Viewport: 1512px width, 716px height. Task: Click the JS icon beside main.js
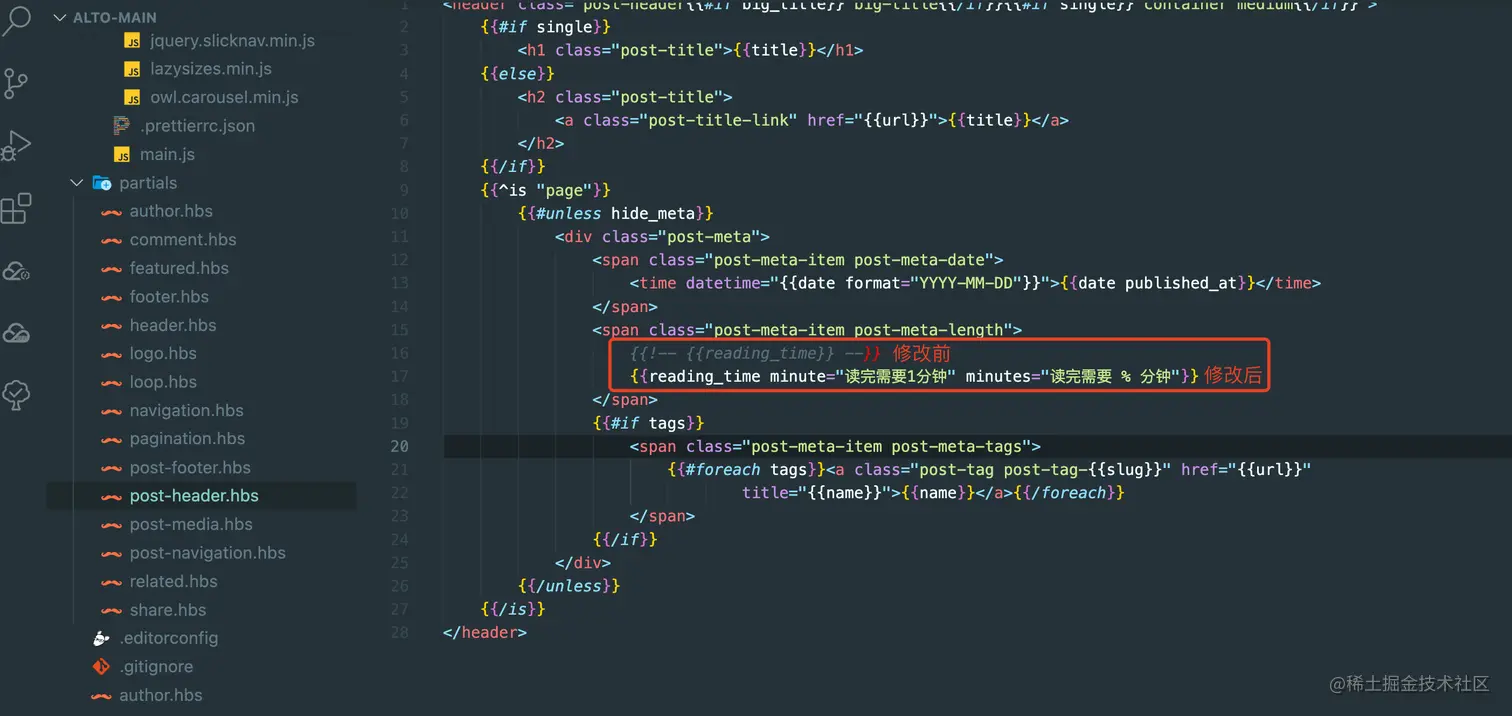[x=122, y=155]
